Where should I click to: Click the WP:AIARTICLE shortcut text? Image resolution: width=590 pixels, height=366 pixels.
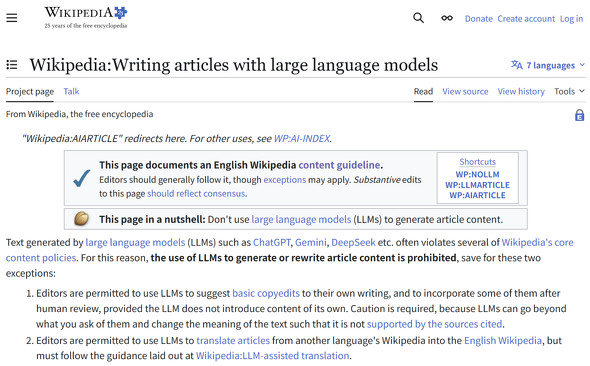pyautogui.click(x=477, y=195)
